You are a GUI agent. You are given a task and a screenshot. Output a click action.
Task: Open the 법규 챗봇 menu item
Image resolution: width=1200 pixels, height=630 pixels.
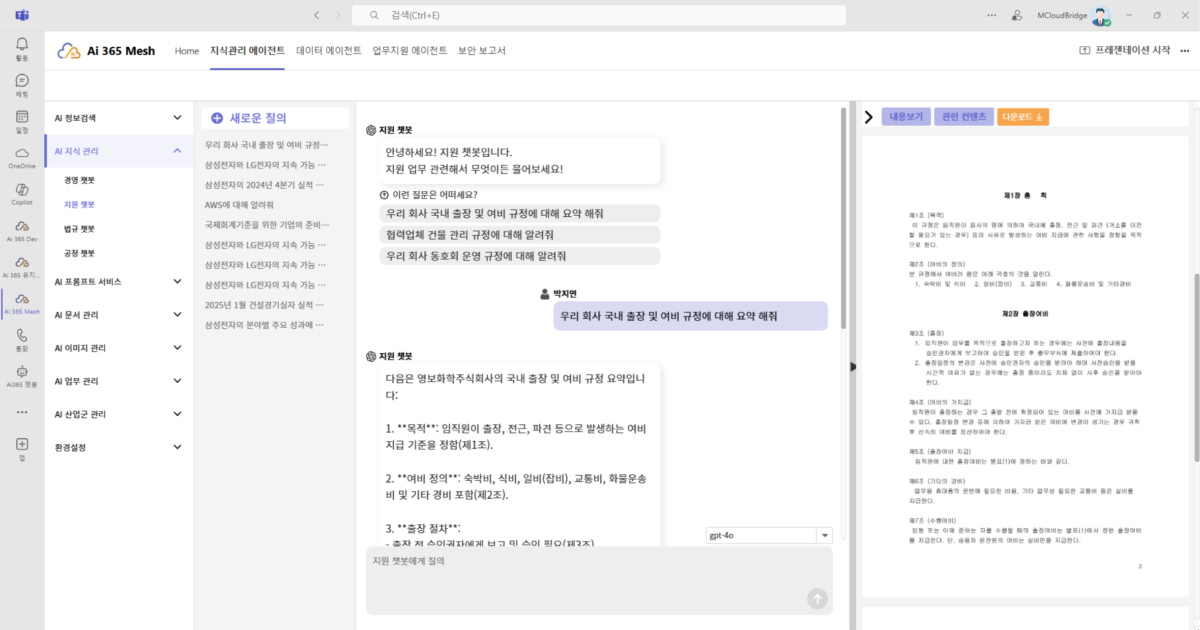[79, 229]
